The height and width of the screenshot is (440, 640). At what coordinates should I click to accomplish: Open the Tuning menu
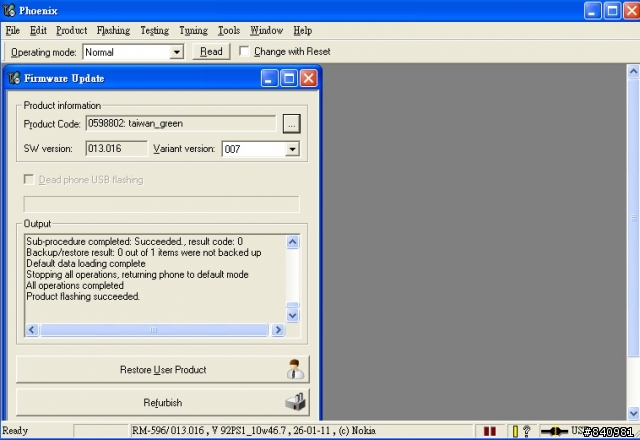coord(193,31)
